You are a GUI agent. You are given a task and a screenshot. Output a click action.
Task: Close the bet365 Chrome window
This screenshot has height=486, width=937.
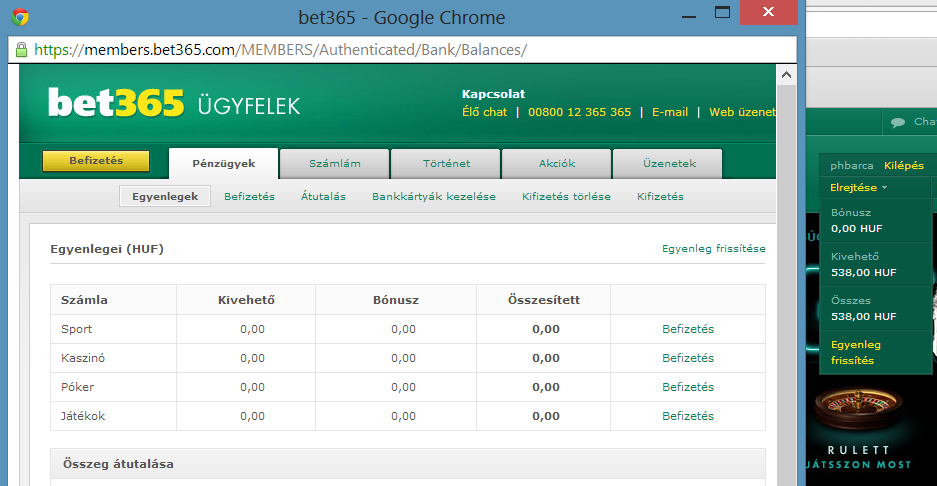[x=768, y=12]
